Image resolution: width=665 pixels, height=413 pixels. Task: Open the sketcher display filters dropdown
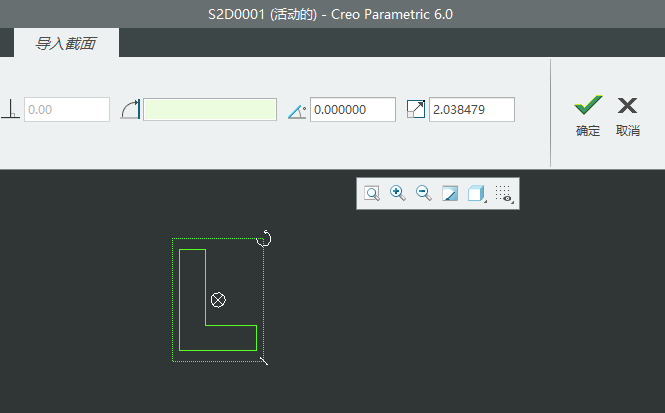coord(505,194)
